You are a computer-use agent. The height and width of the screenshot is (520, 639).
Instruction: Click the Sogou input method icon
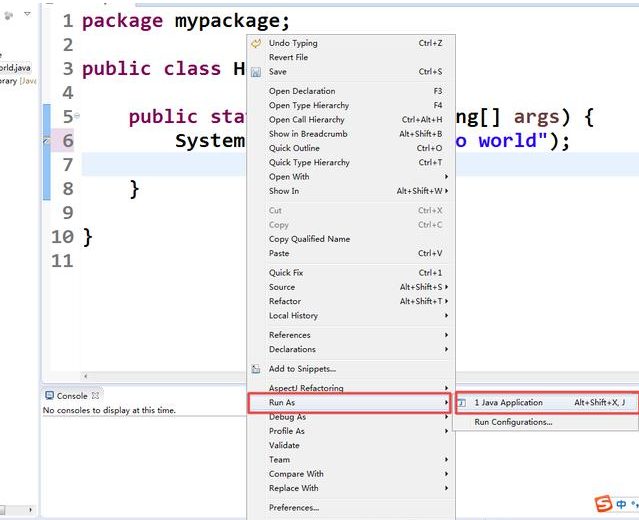coord(603,503)
